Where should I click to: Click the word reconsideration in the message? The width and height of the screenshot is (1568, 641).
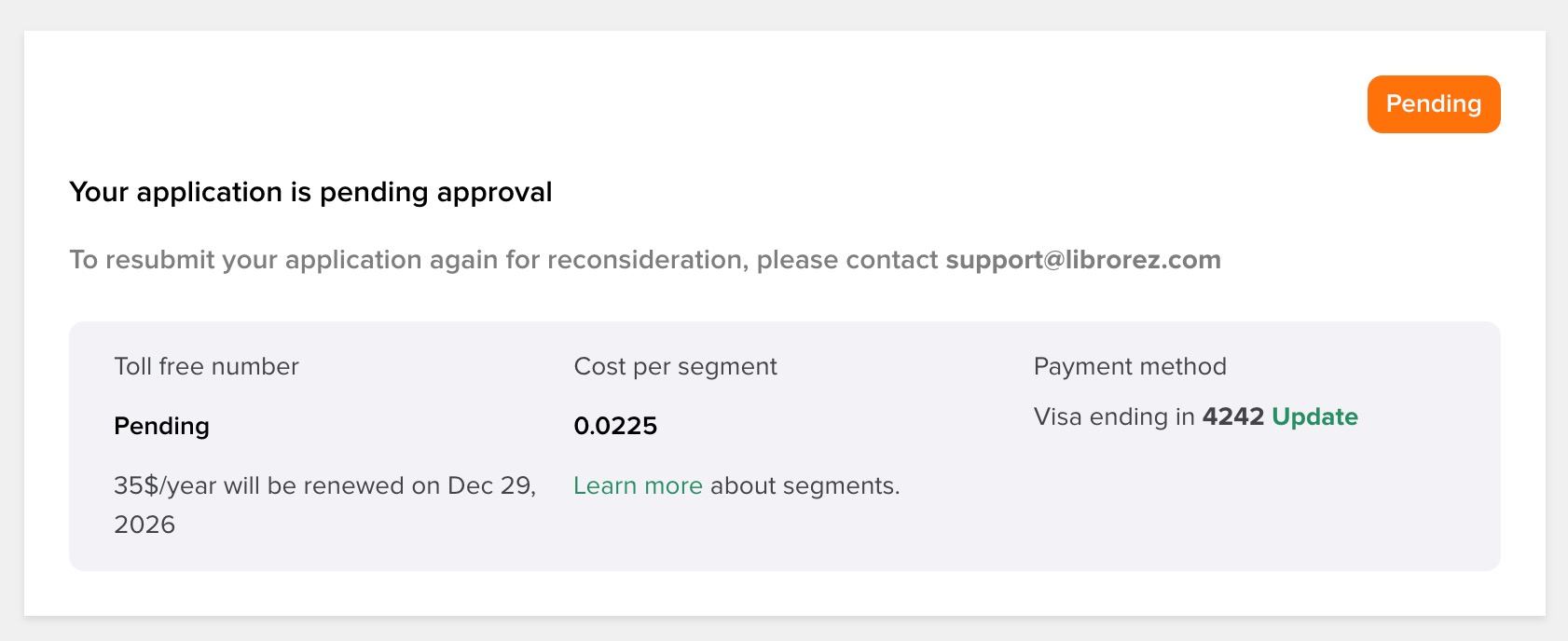tap(647, 260)
